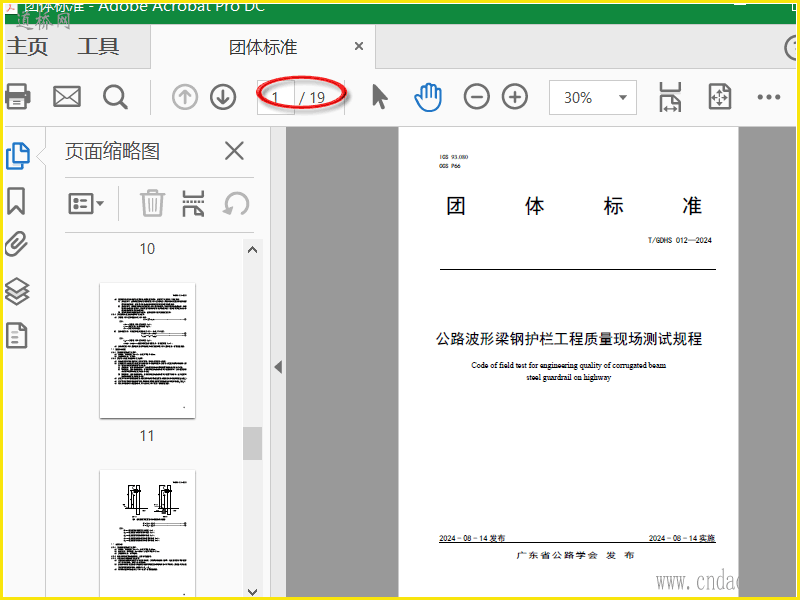Open the Attachments paperclip panel
The image size is (800, 600).
16,244
